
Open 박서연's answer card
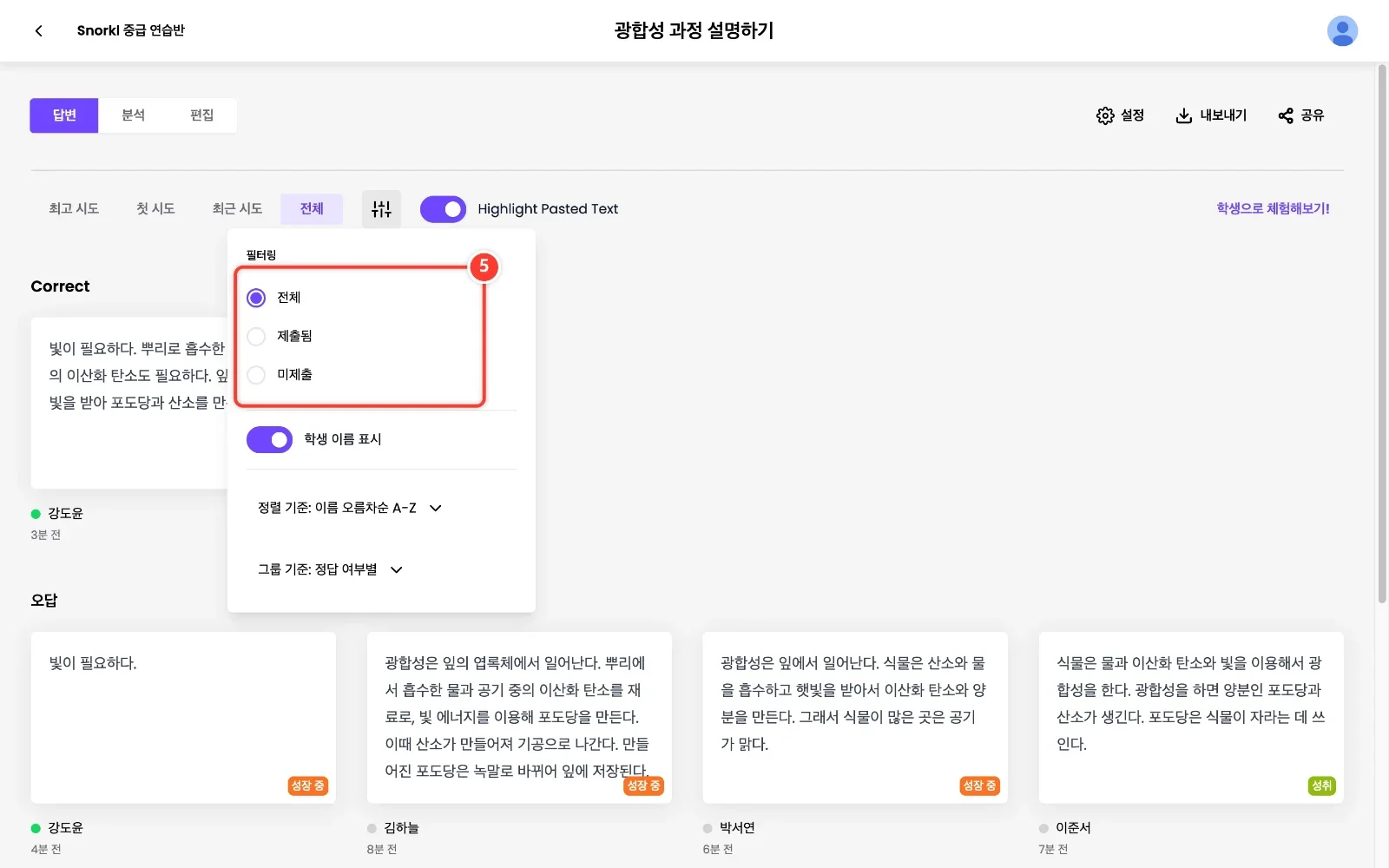(x=855, y=717)
